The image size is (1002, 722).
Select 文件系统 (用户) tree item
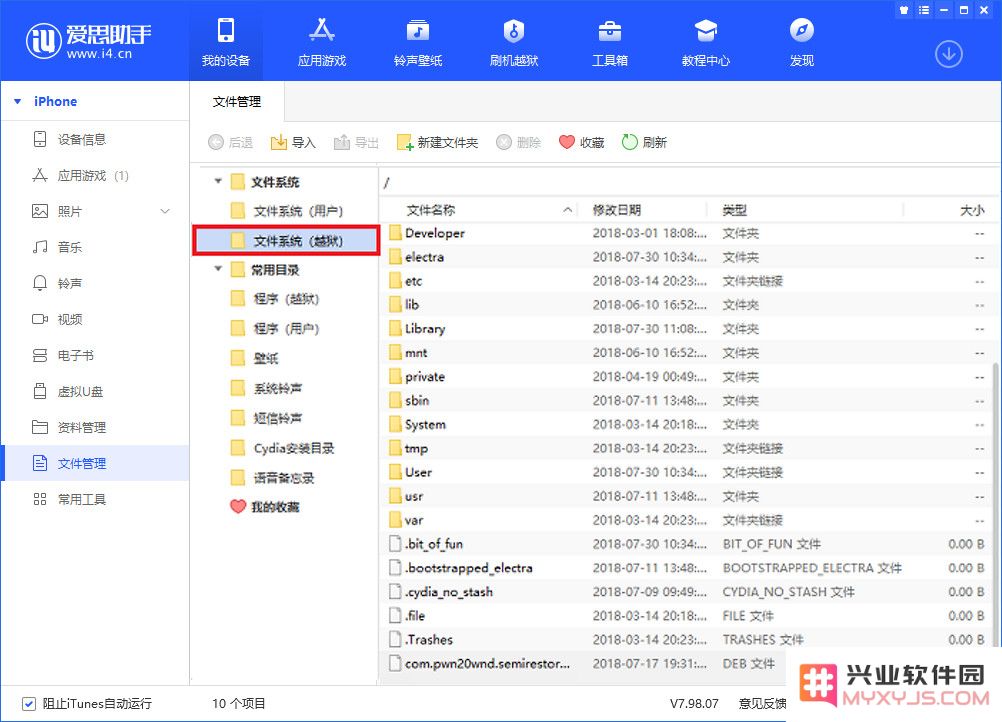coord(287,211)
